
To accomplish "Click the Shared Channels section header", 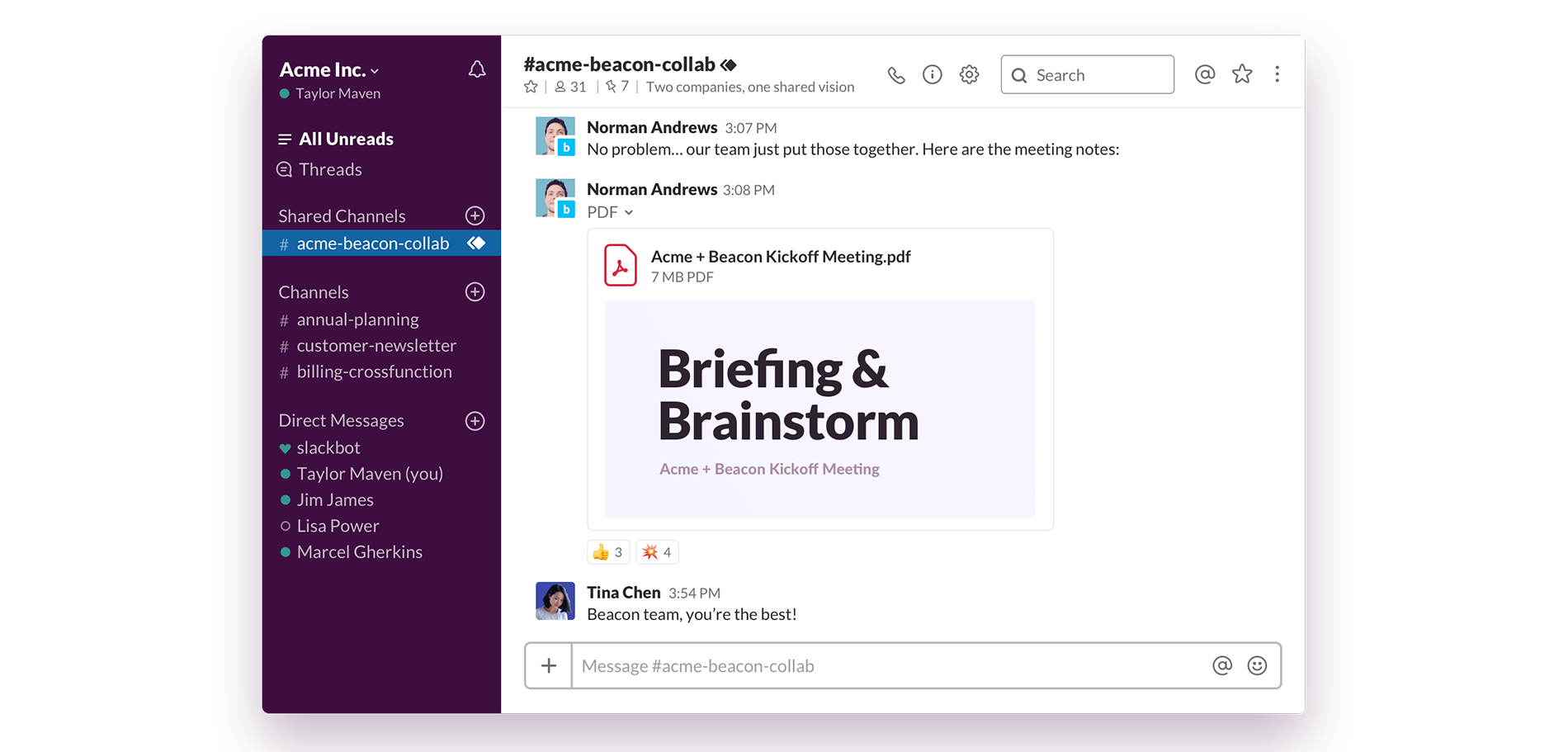I will pos(342,216).
